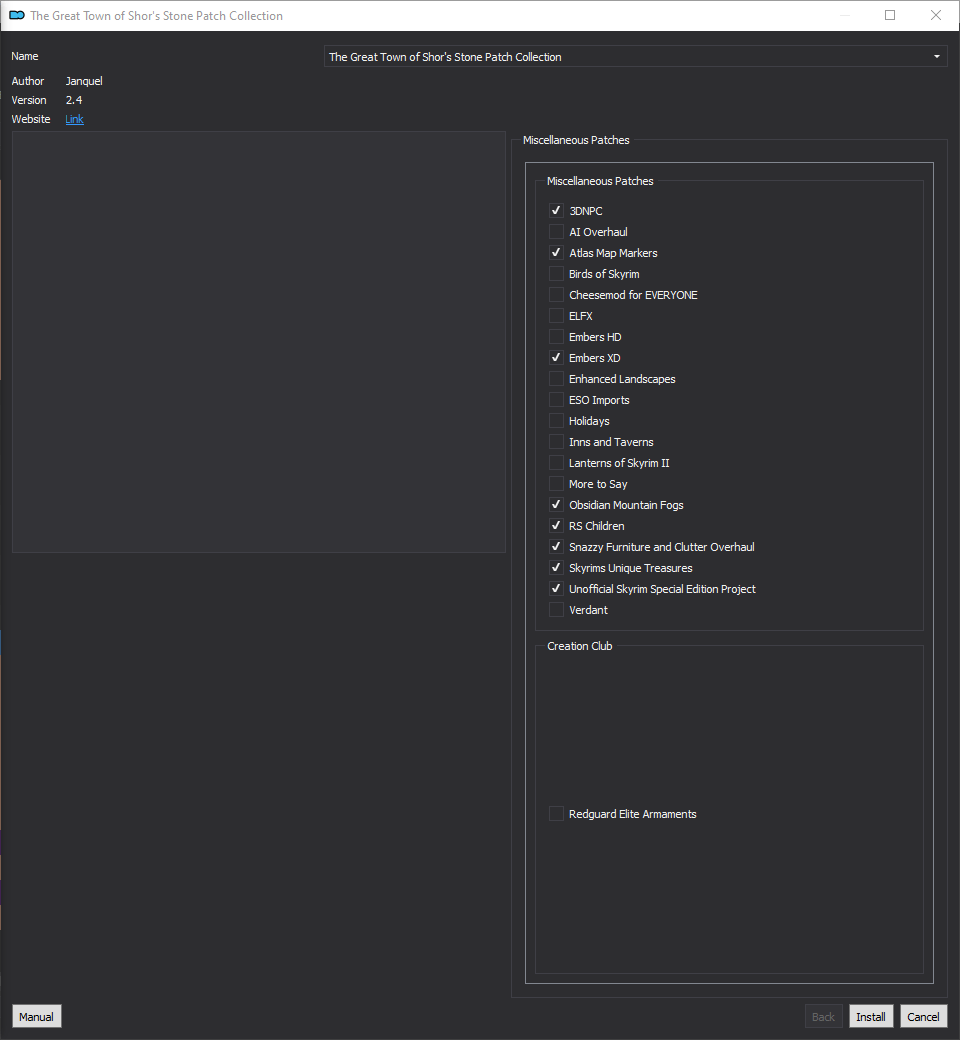Enable the Verdant patch checkbox
The height and width of the screenshot is (1040, 960).
(556, 610)
